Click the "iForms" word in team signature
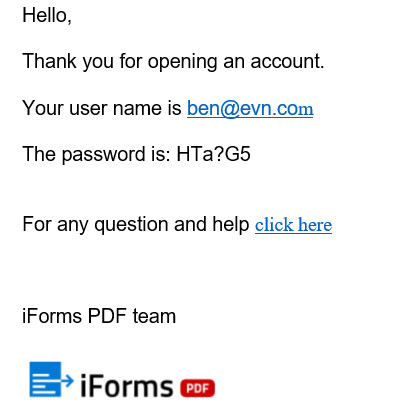This screenshot has height=413, width=409. [52, 316]
